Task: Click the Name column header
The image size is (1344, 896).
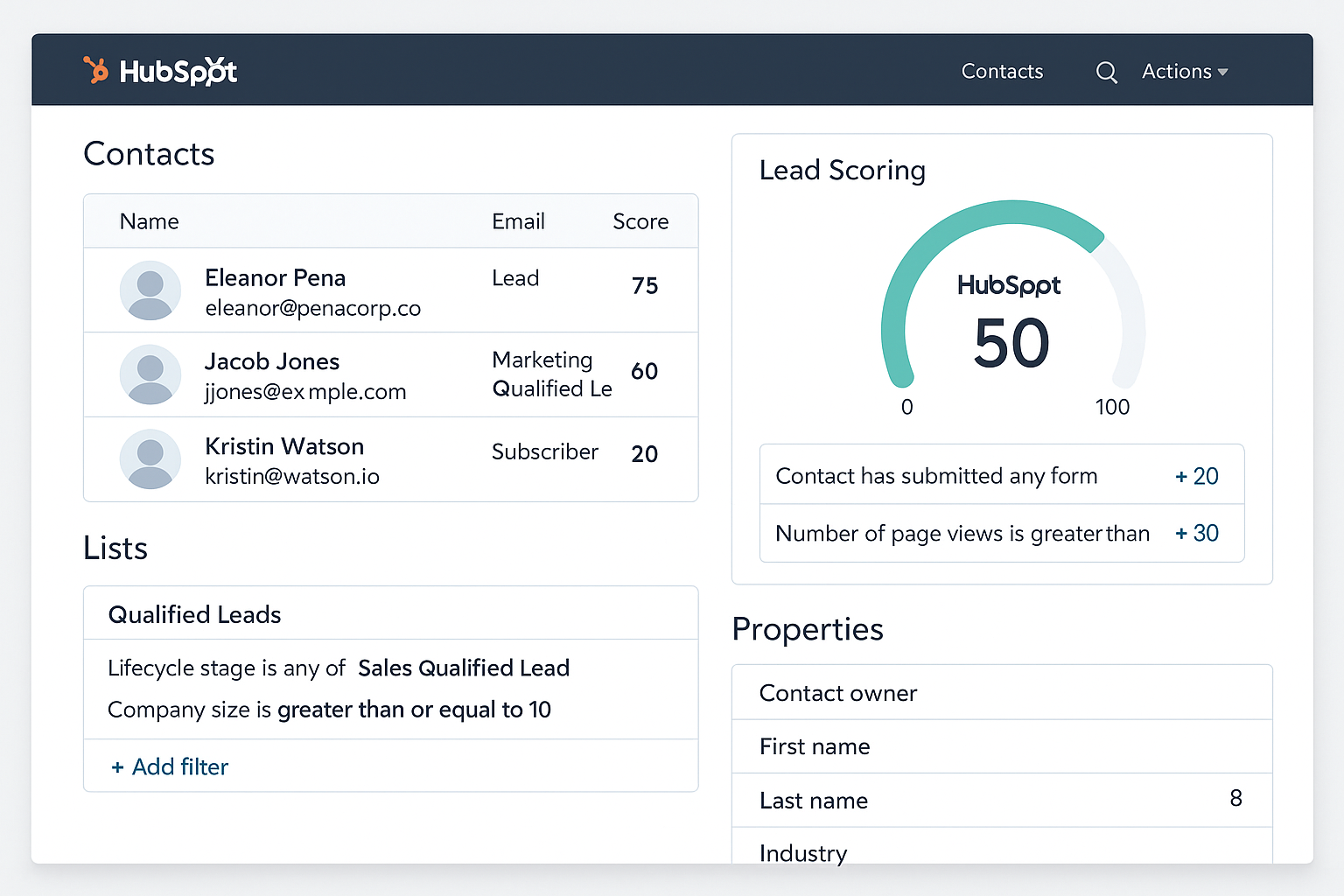Action: [149, 221]
